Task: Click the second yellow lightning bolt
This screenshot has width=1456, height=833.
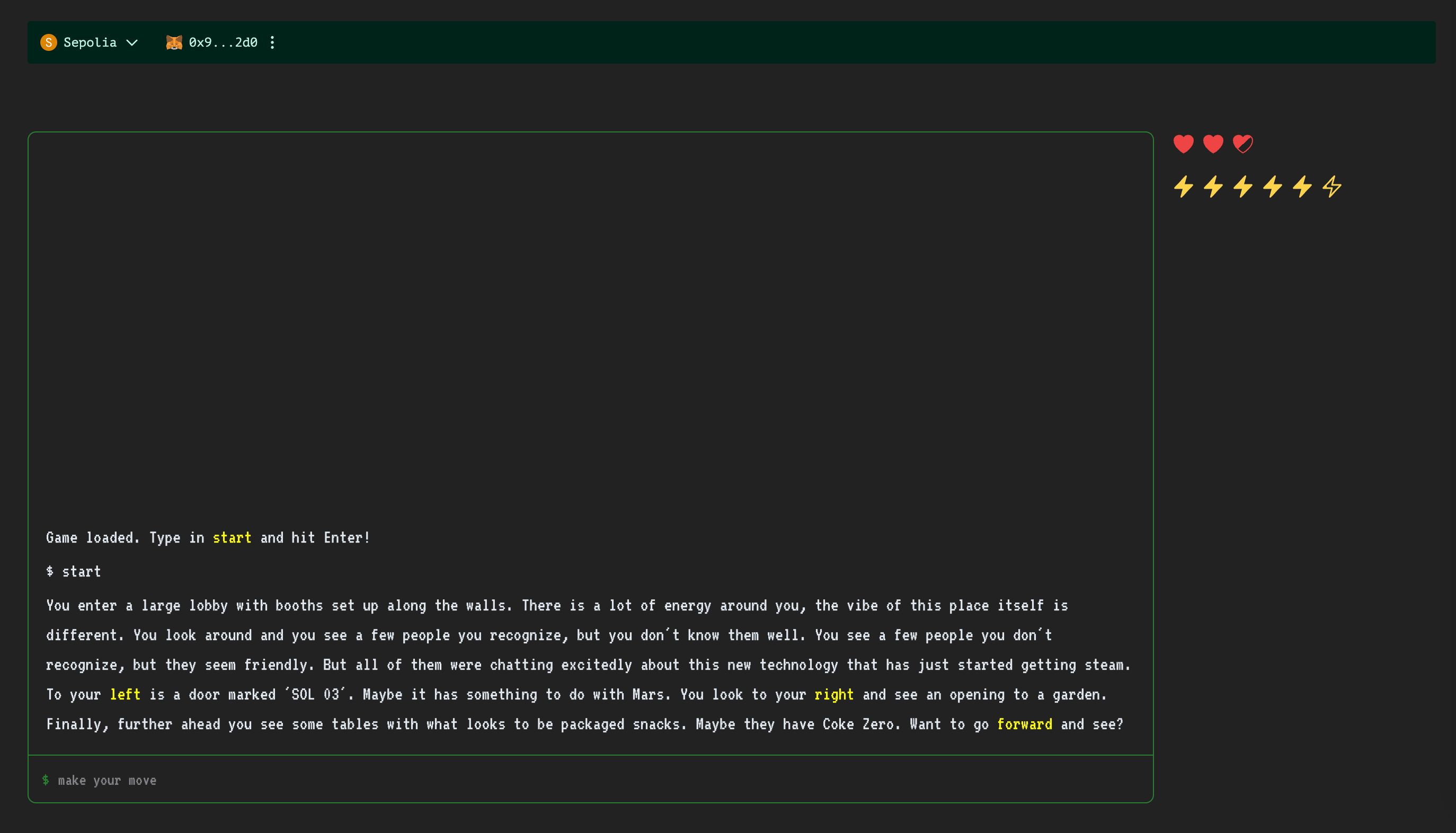Action: point(1213,187)
